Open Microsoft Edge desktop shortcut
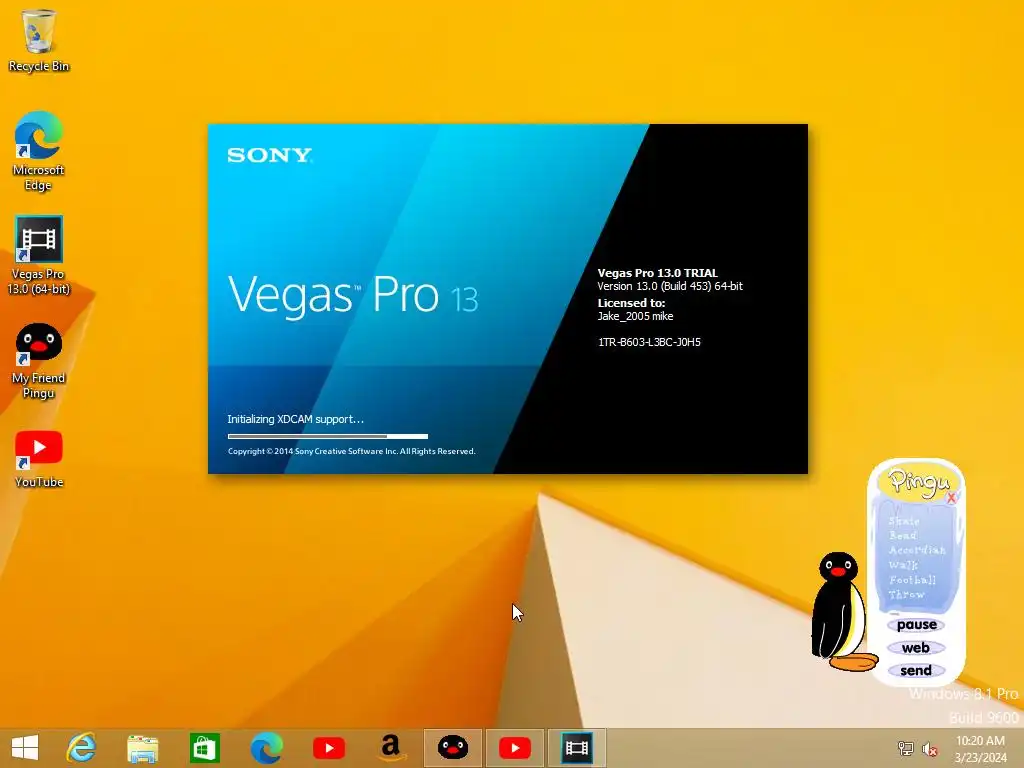Viewport: 1024px width, 768px height. pyautogui.click(x=39, y=150)
